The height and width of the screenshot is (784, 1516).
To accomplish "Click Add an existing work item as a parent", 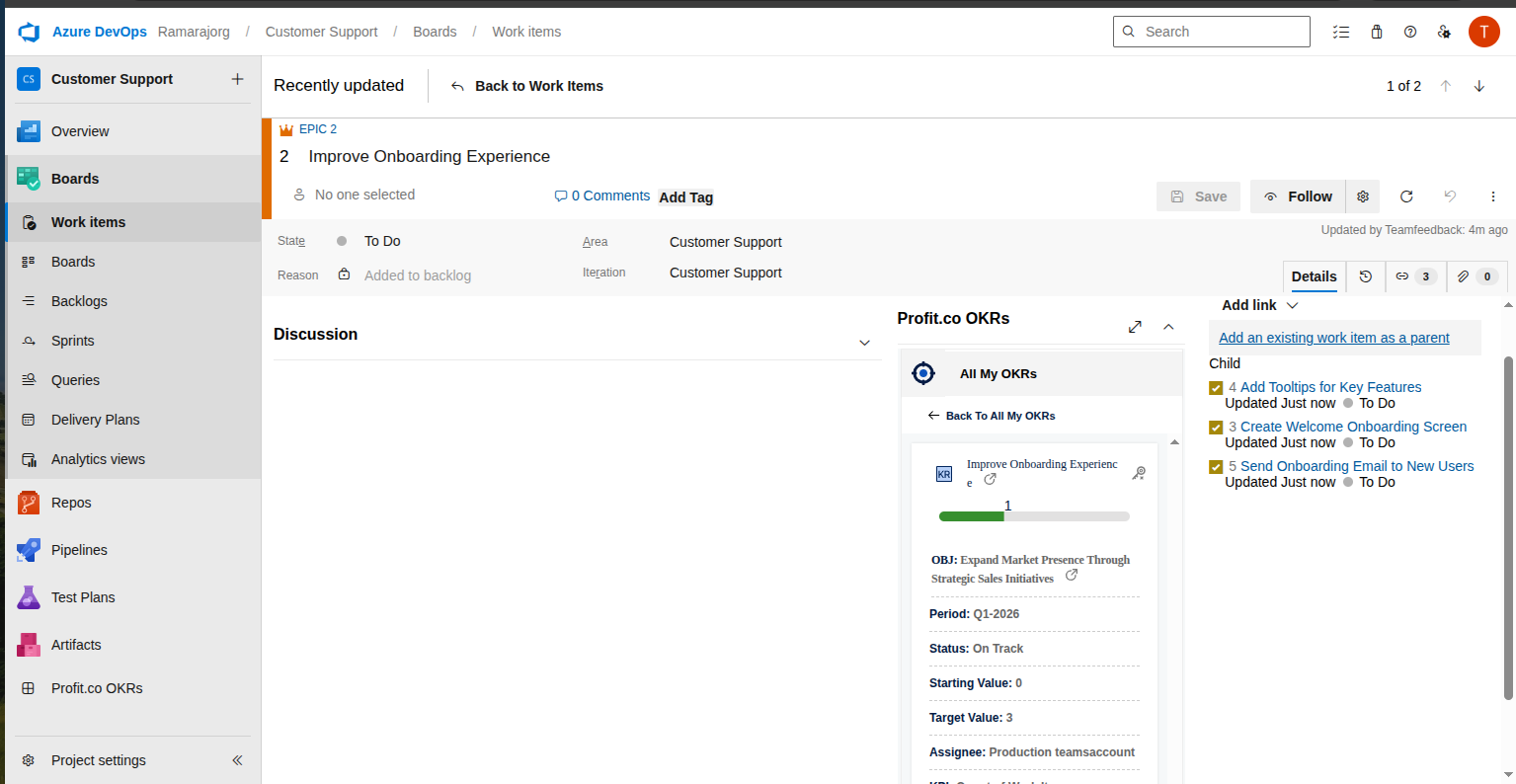I will (x=1334, y=338).
